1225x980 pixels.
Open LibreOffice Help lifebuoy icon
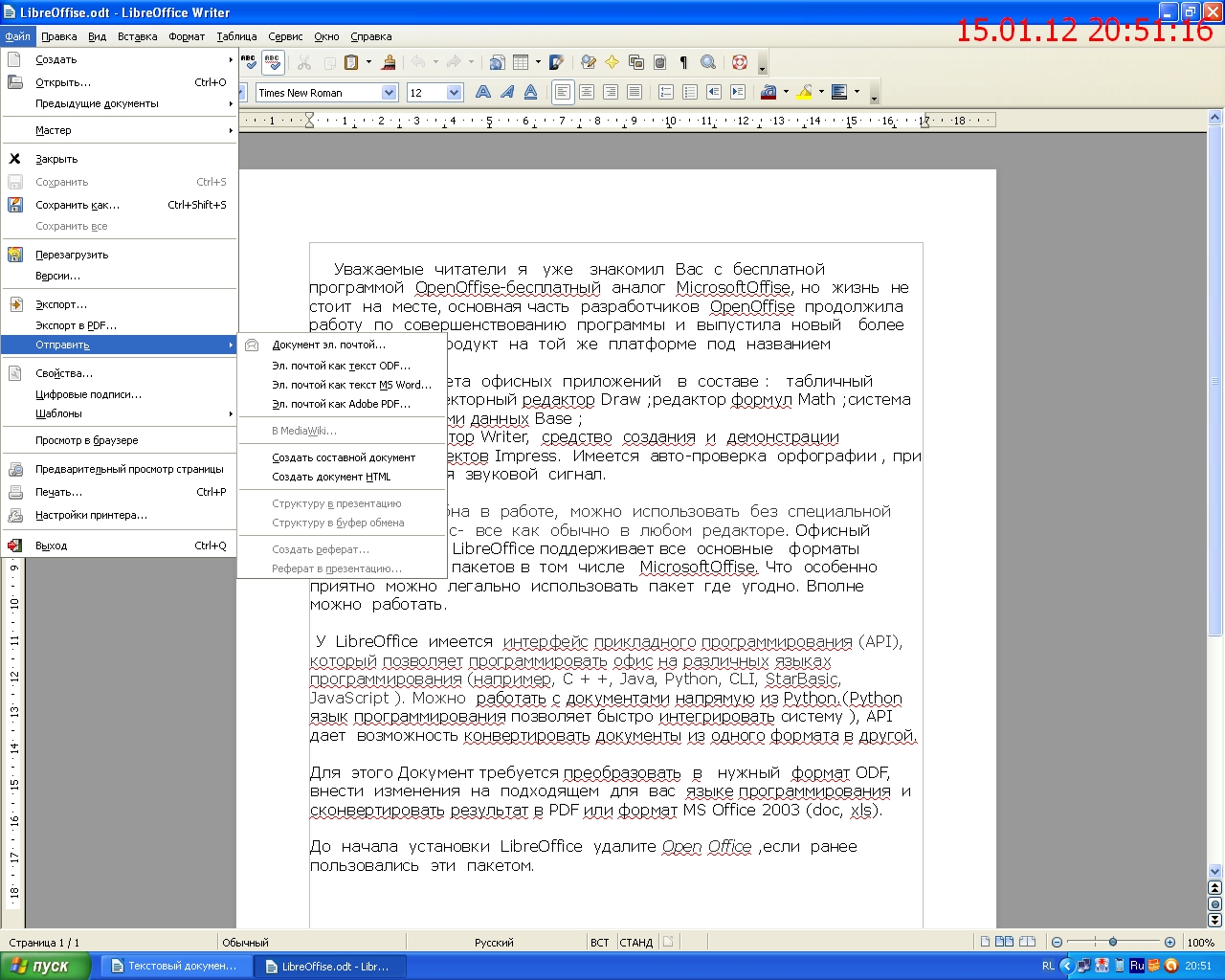point(739,62)
